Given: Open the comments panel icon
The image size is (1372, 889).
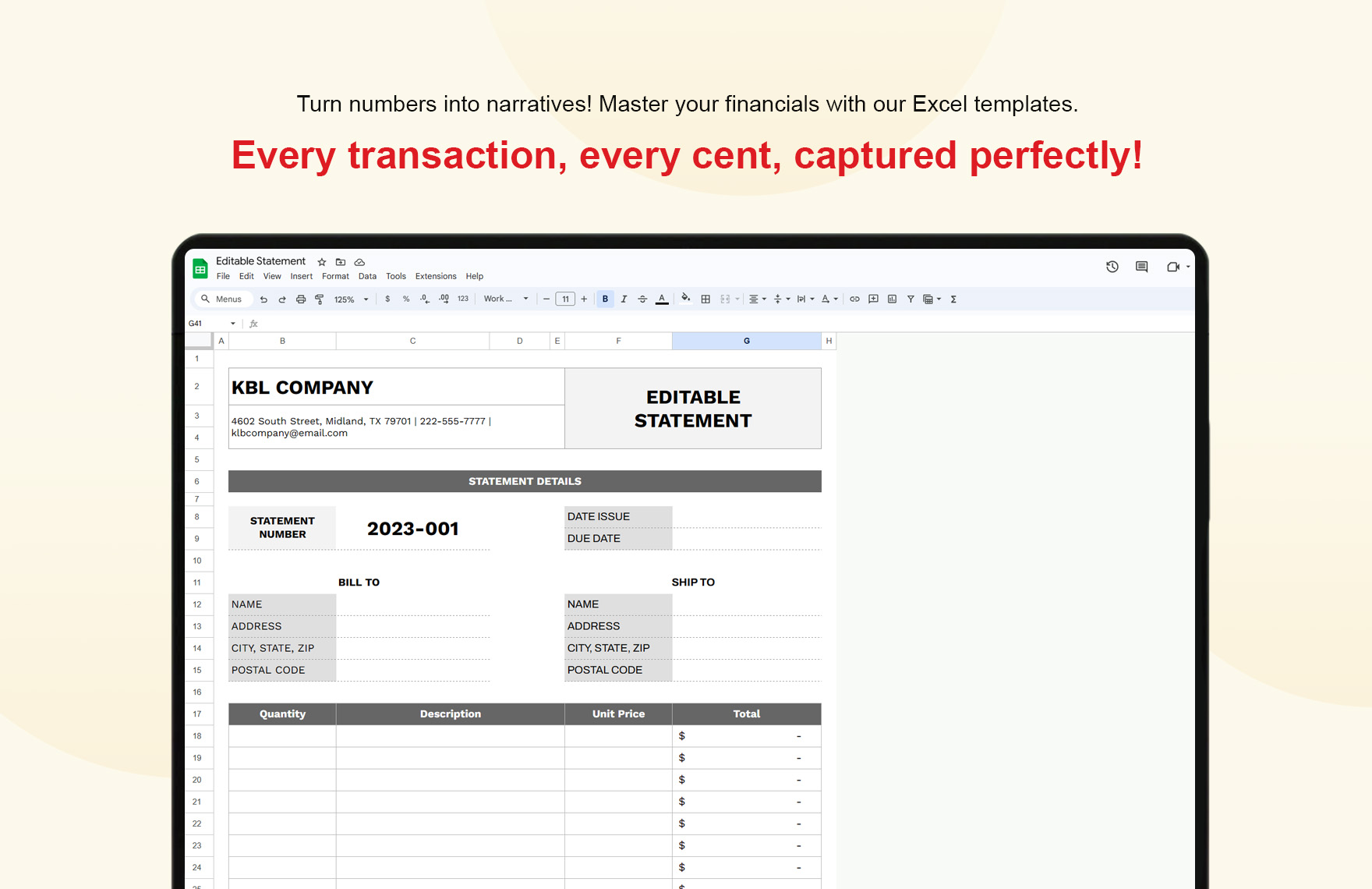Looking at the screenshot, I should coord(1142,267).
